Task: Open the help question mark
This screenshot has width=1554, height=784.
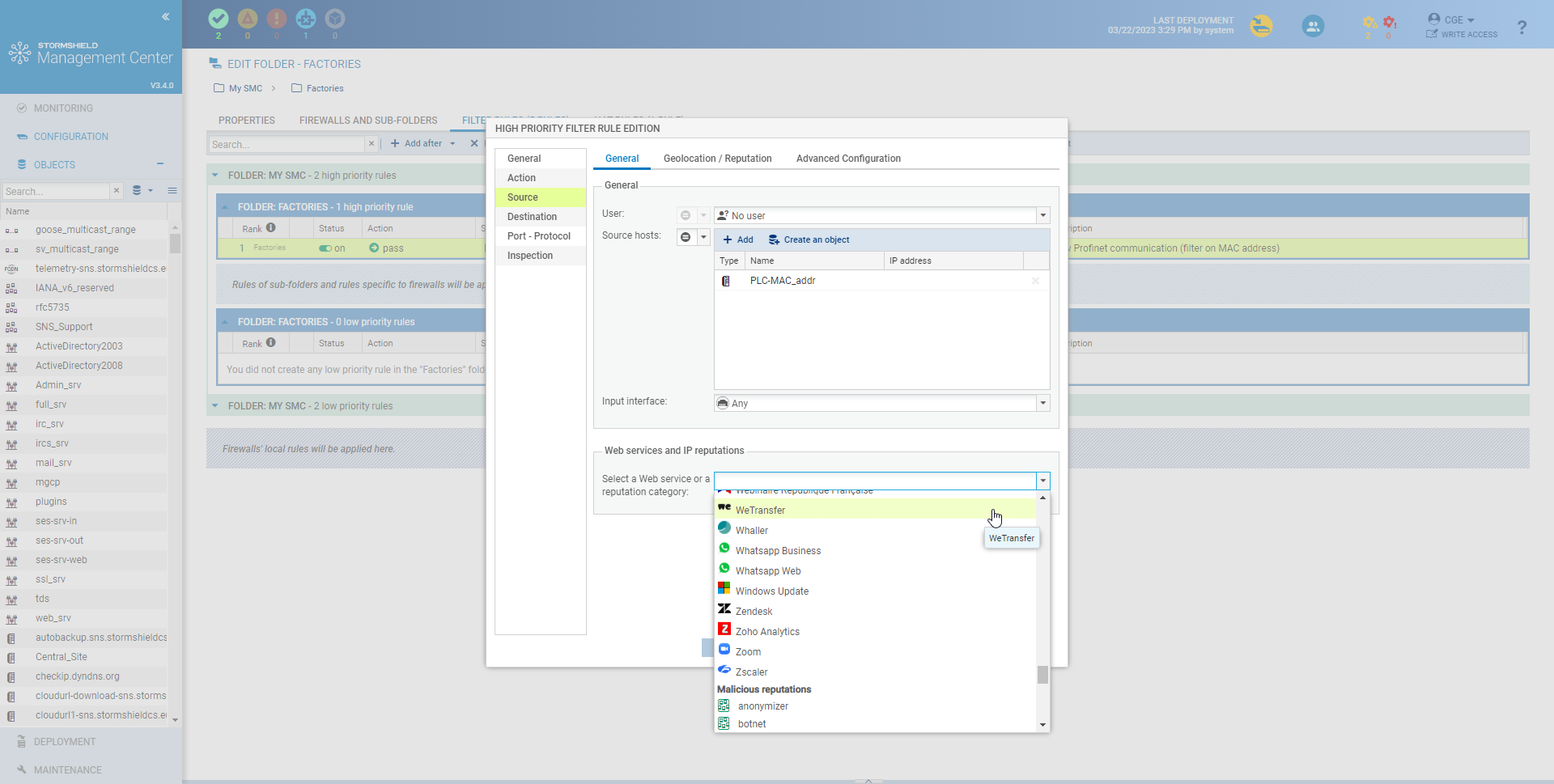Action: [x=1522, y=28]
